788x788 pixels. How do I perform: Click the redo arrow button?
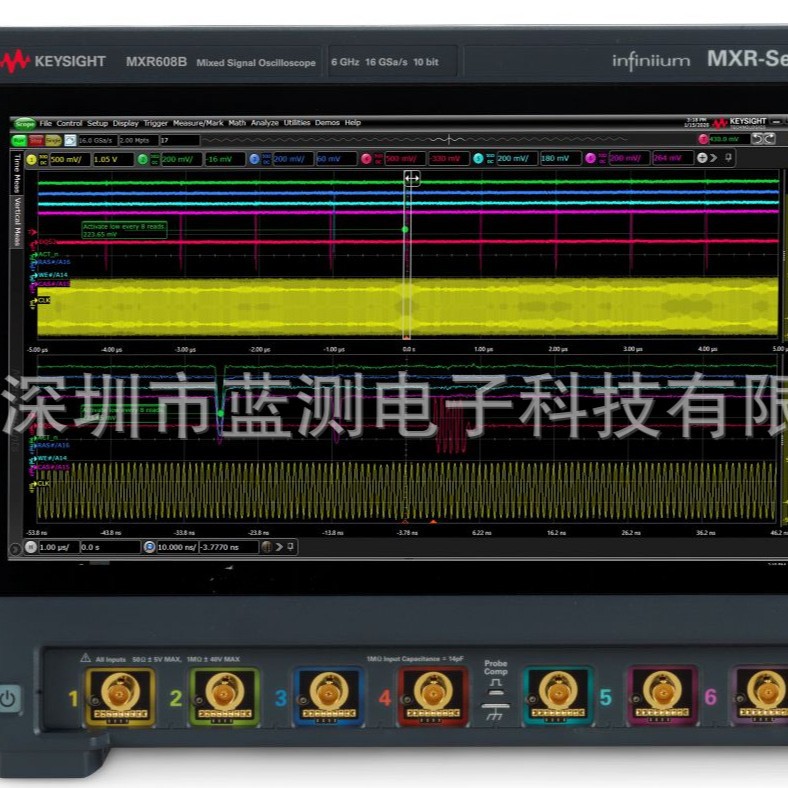[x=769, y=139]
